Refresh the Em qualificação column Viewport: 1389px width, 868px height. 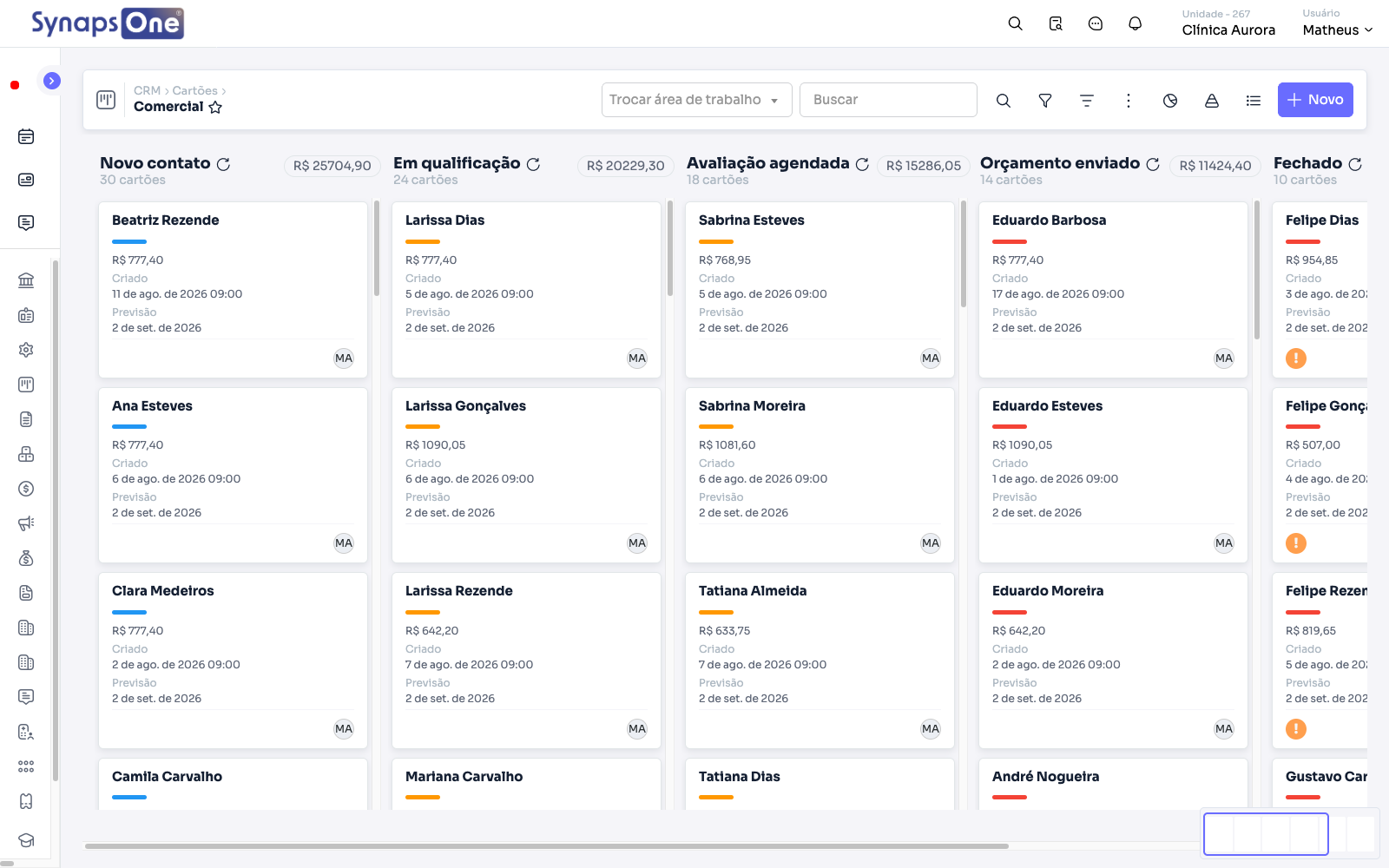[x=533, y=164]
